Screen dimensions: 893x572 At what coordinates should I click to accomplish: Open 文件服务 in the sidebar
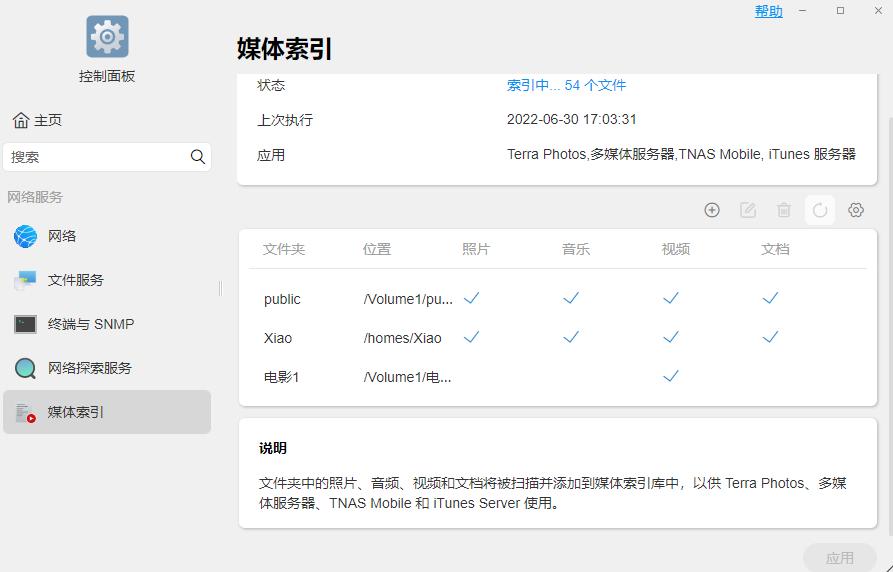pyautogui.click(x=76, y=280)
